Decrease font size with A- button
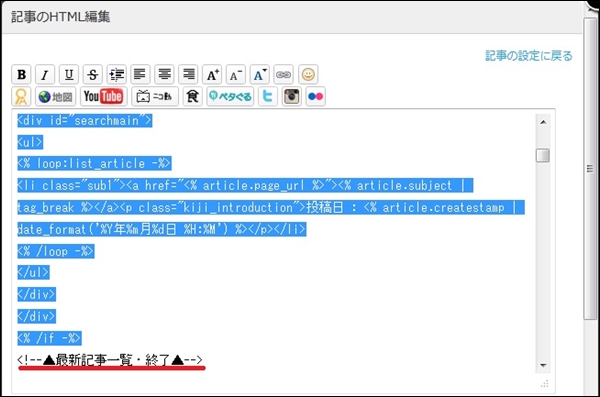This screenshot has height=397, width=600. pyautogui.click(x=236, y=74)
